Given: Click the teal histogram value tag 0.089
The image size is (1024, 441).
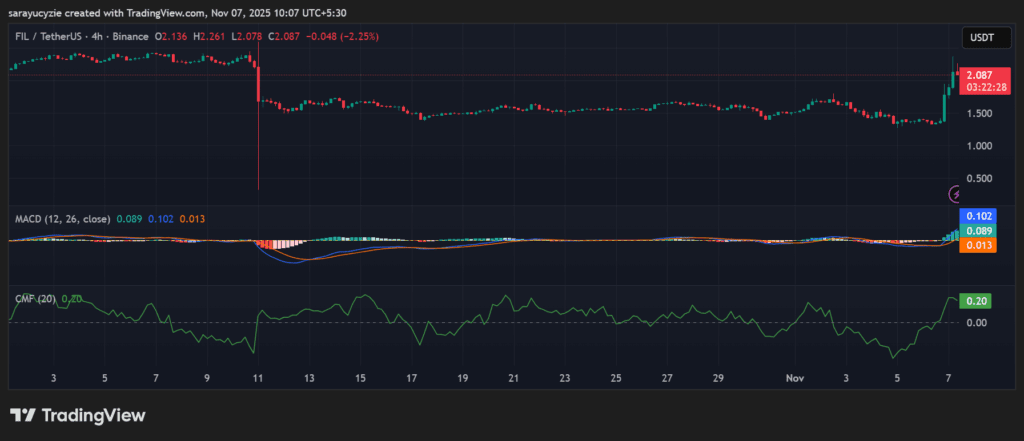Looking at the screenshot, I should click(x=977, y=231).
